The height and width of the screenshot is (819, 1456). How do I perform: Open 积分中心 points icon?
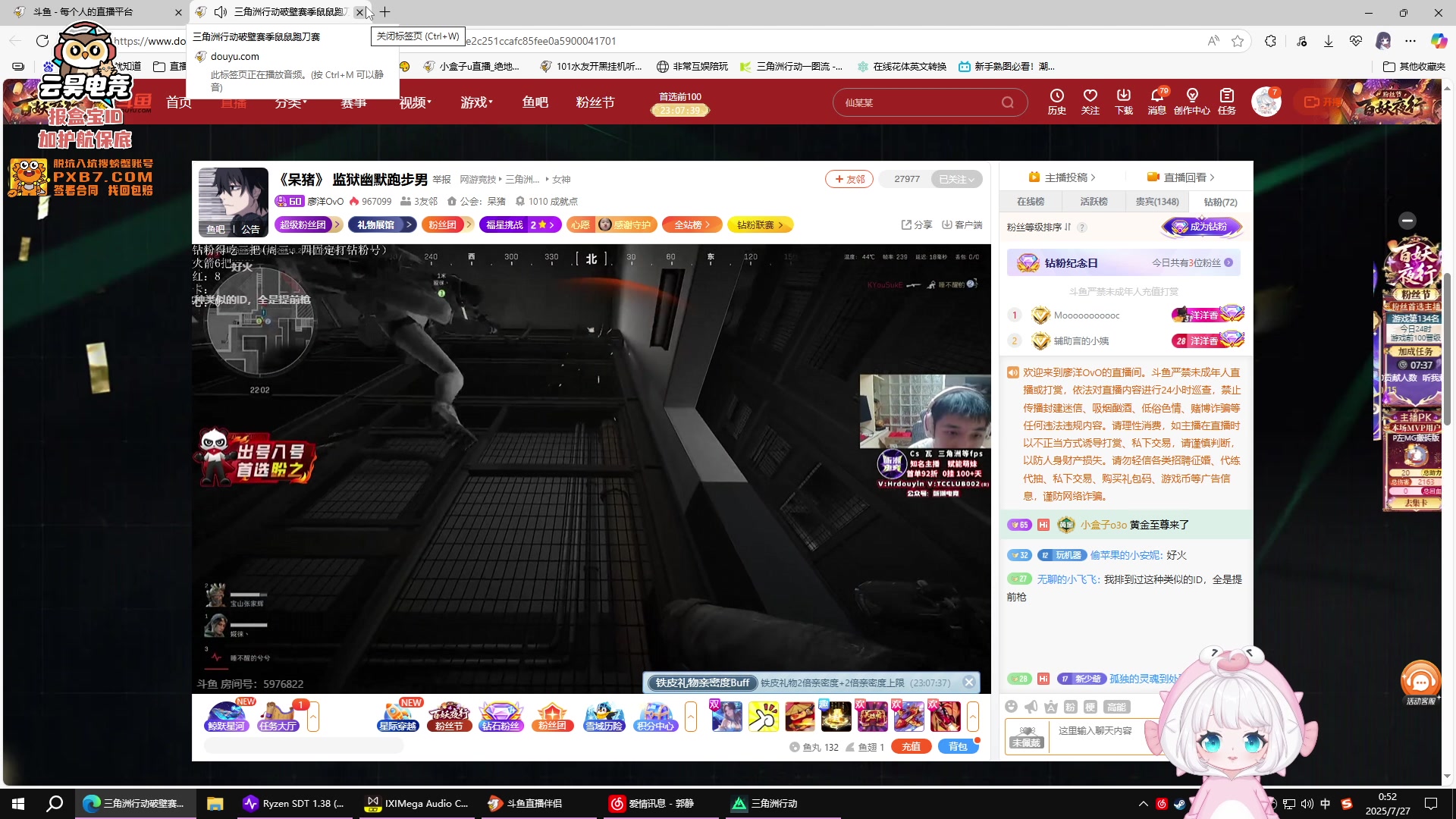655,717
